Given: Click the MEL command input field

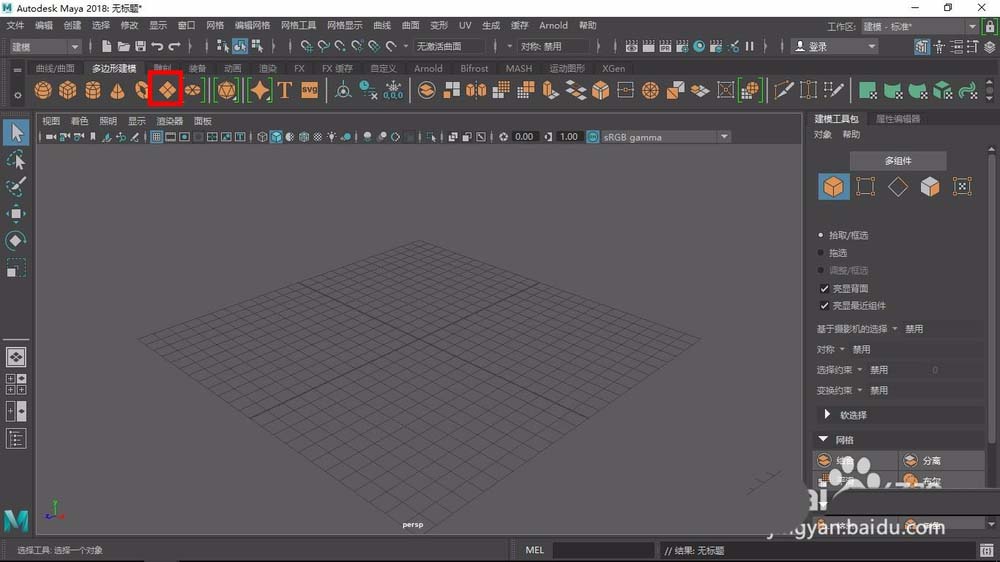Looking at the screenshot, I should 603,550.
